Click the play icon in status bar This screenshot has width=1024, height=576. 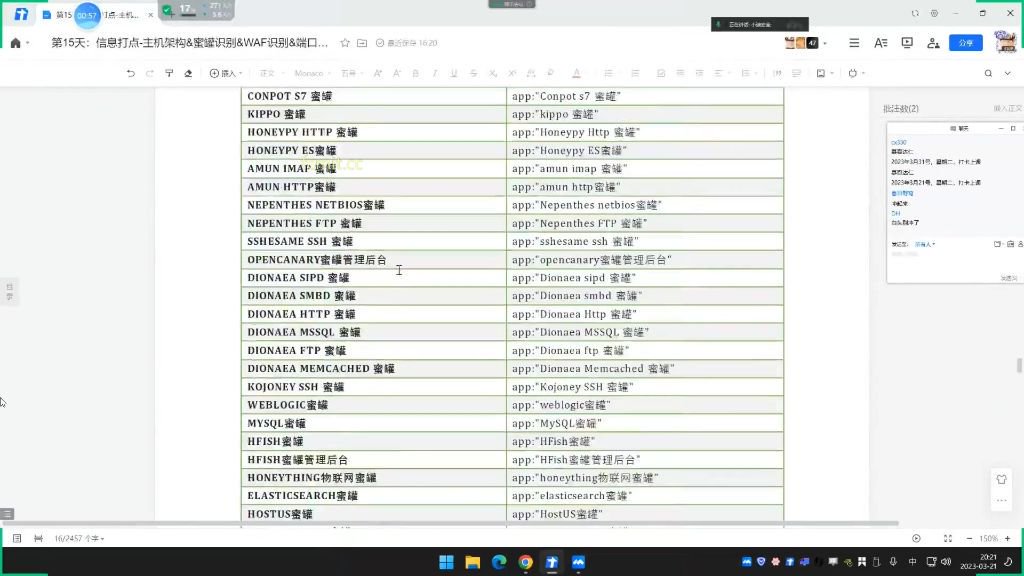point(916,538)
